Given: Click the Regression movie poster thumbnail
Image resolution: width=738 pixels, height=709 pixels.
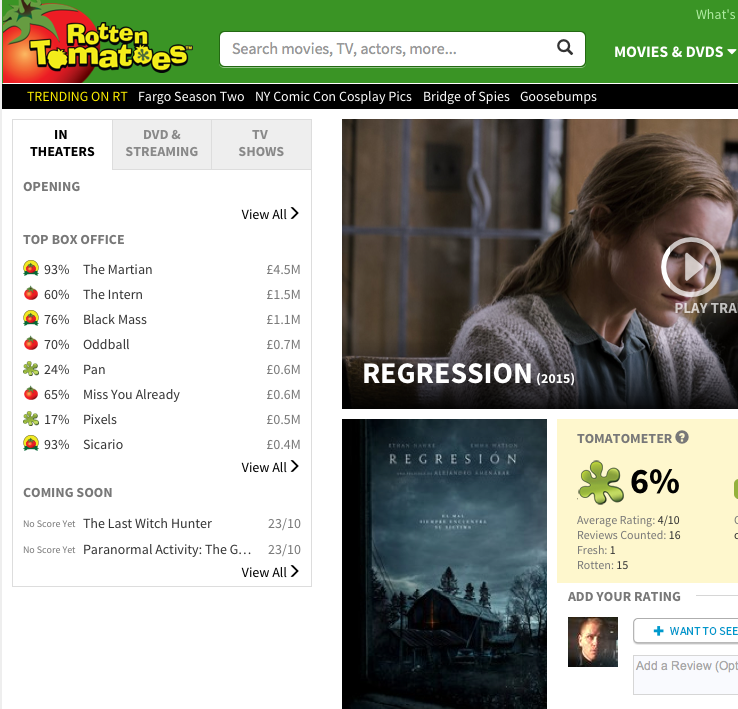Looking at the screenshot, I should (444, 564).
